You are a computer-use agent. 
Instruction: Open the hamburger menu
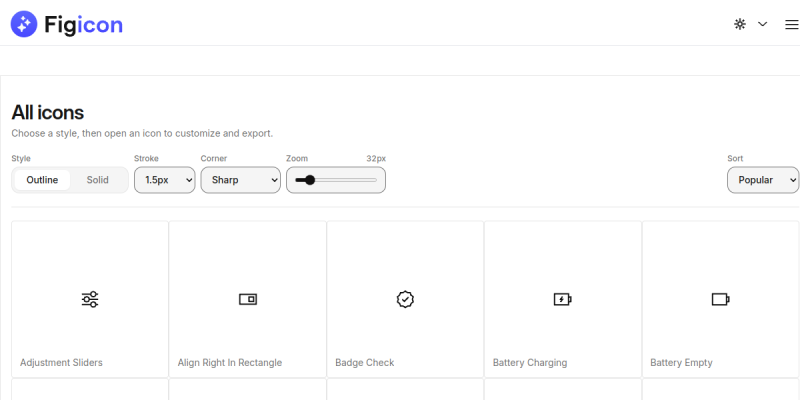point(792,24)
